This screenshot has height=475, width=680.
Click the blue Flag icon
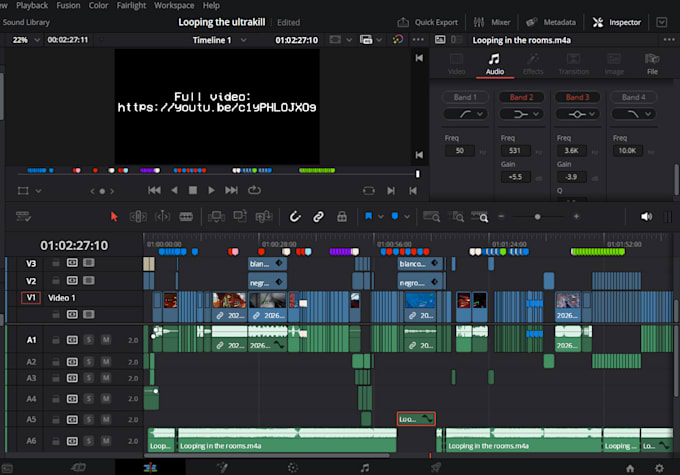(x=368, y=216)
